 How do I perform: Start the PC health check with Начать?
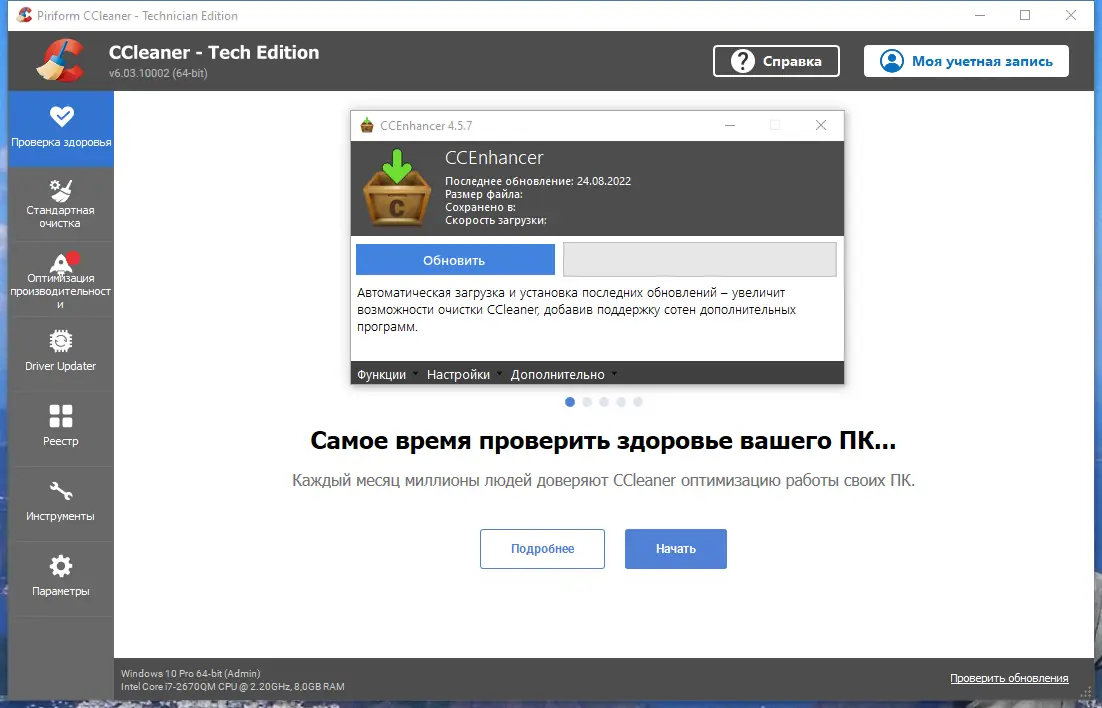(x=675, y=548)
